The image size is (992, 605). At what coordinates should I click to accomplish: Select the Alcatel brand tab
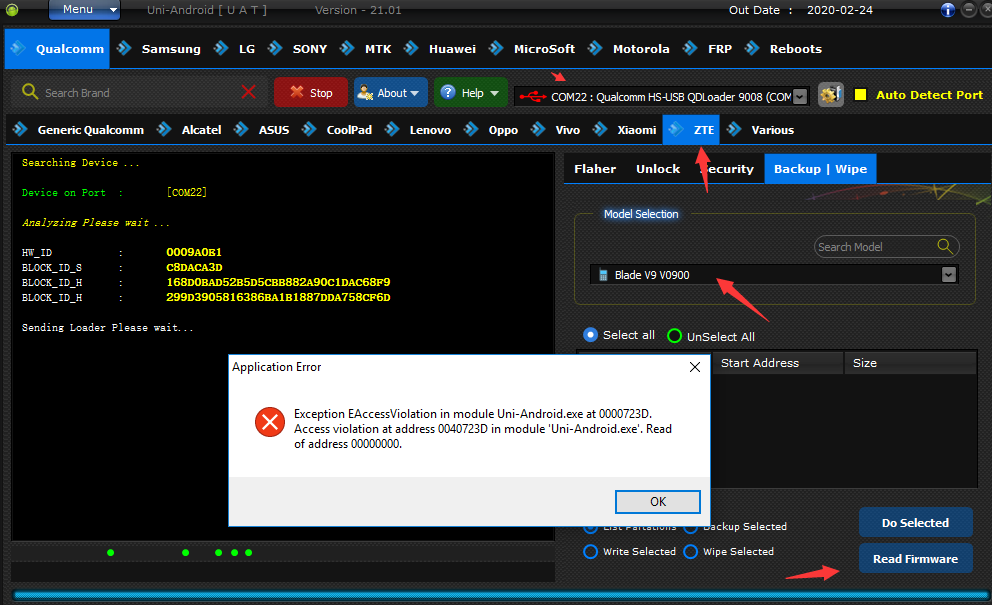(x=190, y=130)
